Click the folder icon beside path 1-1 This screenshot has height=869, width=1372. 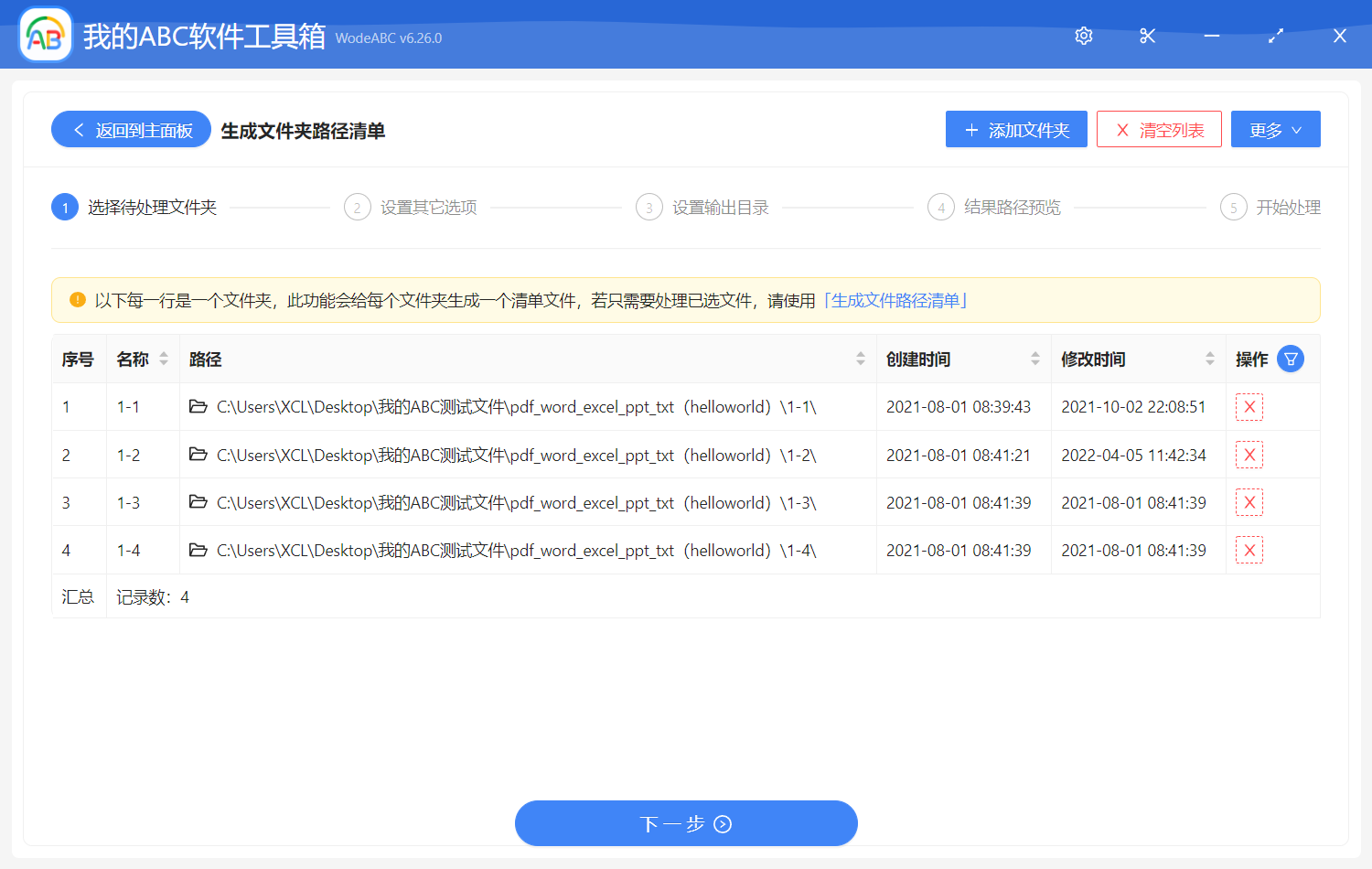pos(198,406)
